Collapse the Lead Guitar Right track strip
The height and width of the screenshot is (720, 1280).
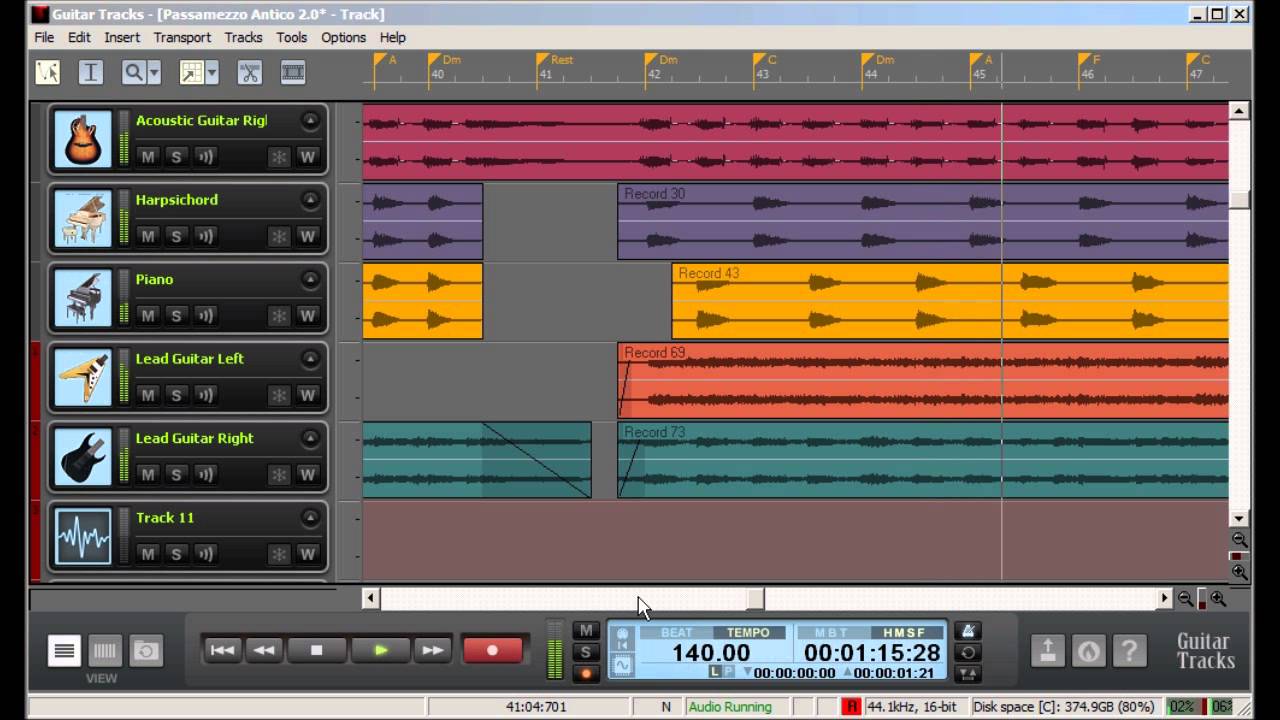pos(310,438)
